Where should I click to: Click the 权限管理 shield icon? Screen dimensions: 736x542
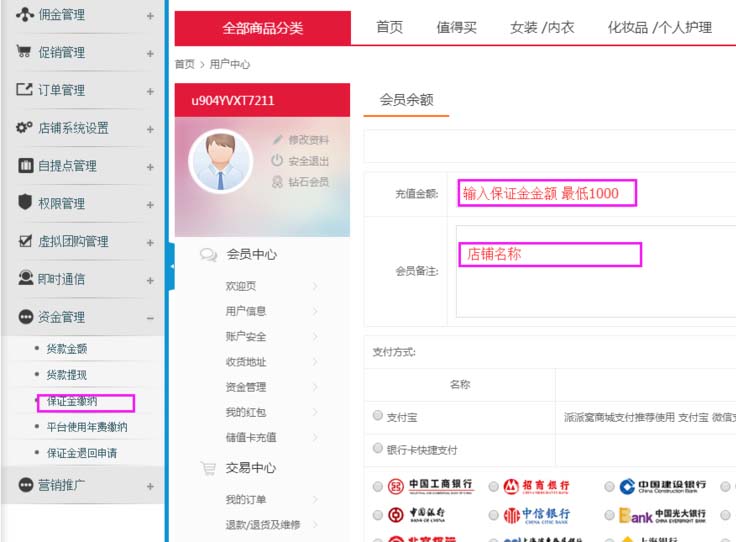[25, 202]
